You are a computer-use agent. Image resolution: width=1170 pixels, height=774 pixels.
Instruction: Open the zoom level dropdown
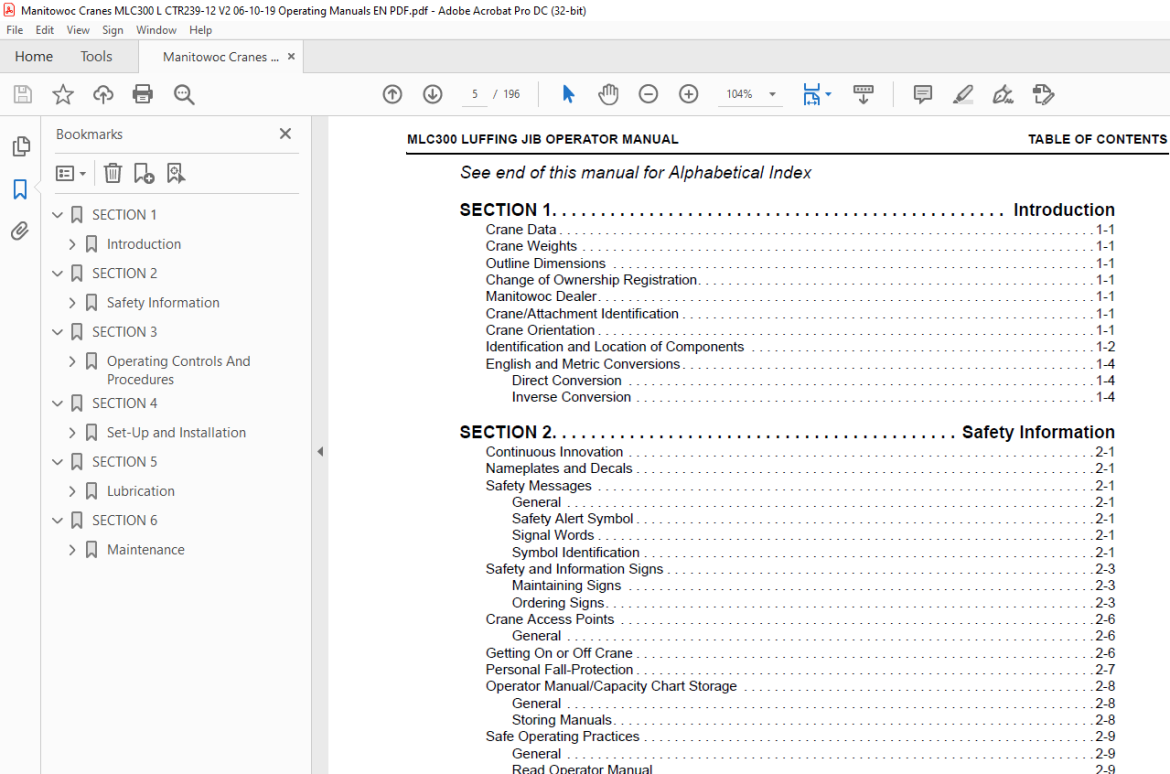pyautogui.click(x=772, y=94)
